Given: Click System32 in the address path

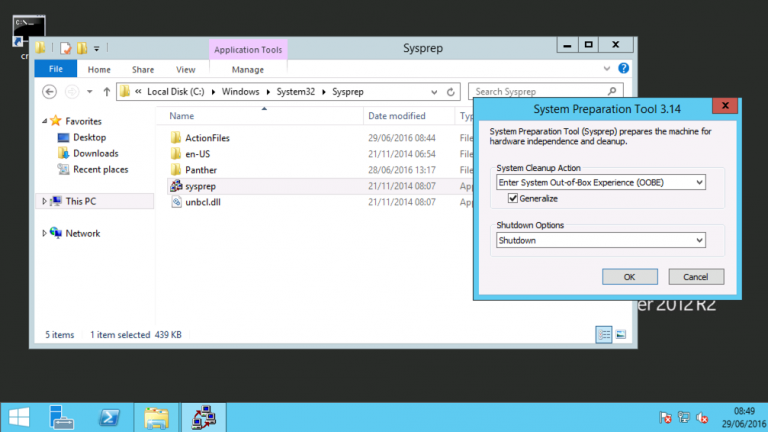Looking at the screenshot, I should [295, 92].
